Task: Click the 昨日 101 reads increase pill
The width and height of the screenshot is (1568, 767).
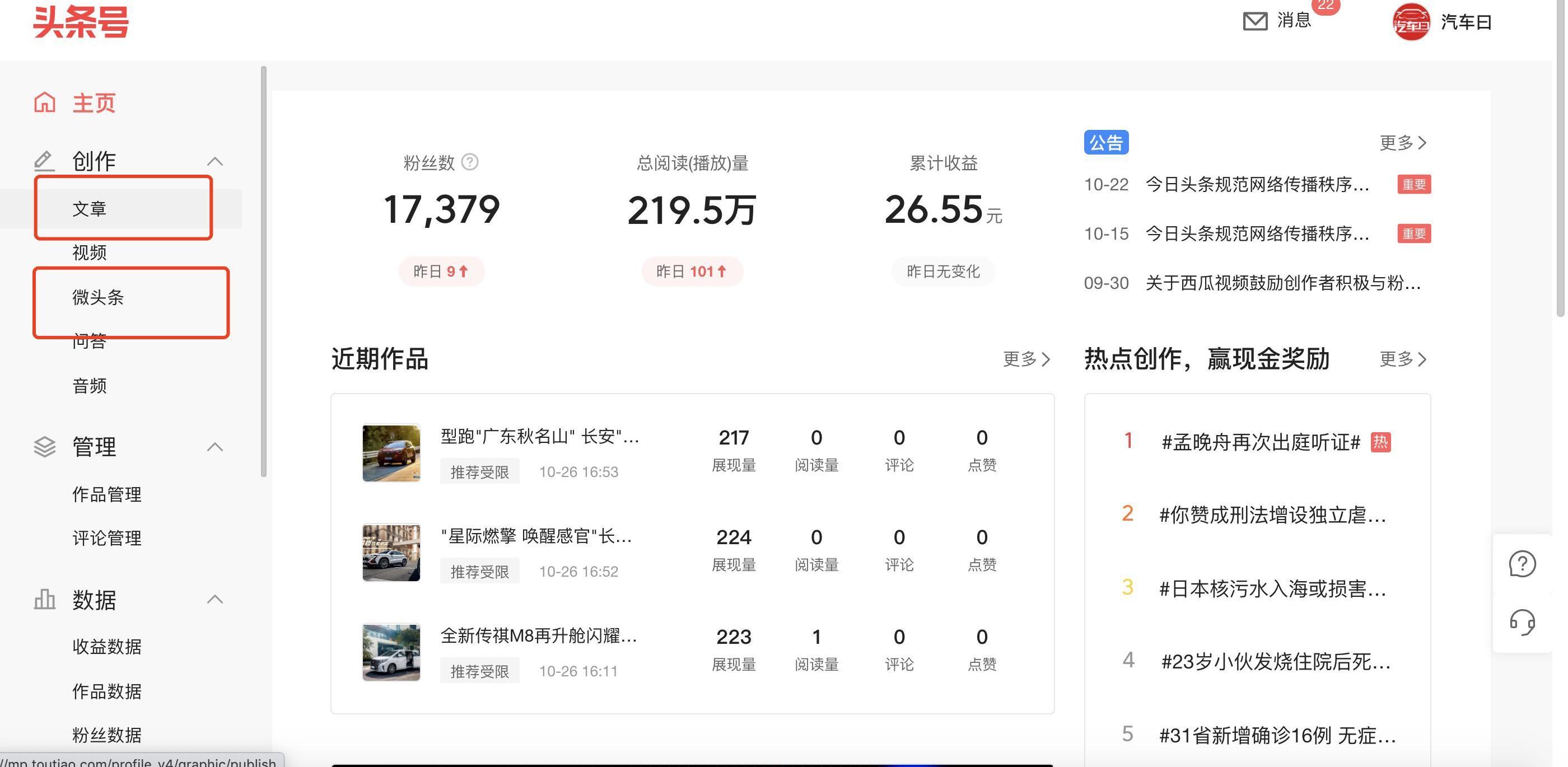Action: click(692, 272)
